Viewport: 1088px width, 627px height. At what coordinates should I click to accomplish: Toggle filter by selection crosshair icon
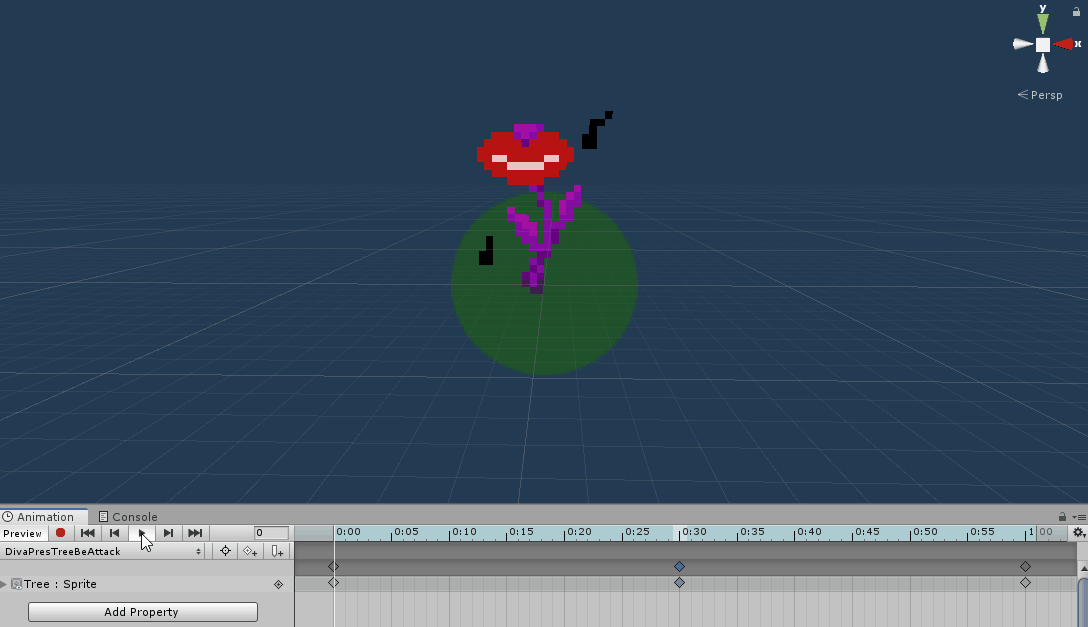(x=225, y=551)
